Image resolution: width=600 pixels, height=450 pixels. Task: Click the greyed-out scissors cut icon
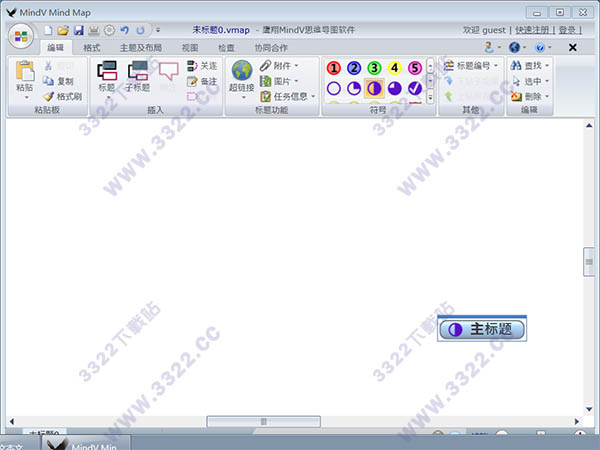48,66
